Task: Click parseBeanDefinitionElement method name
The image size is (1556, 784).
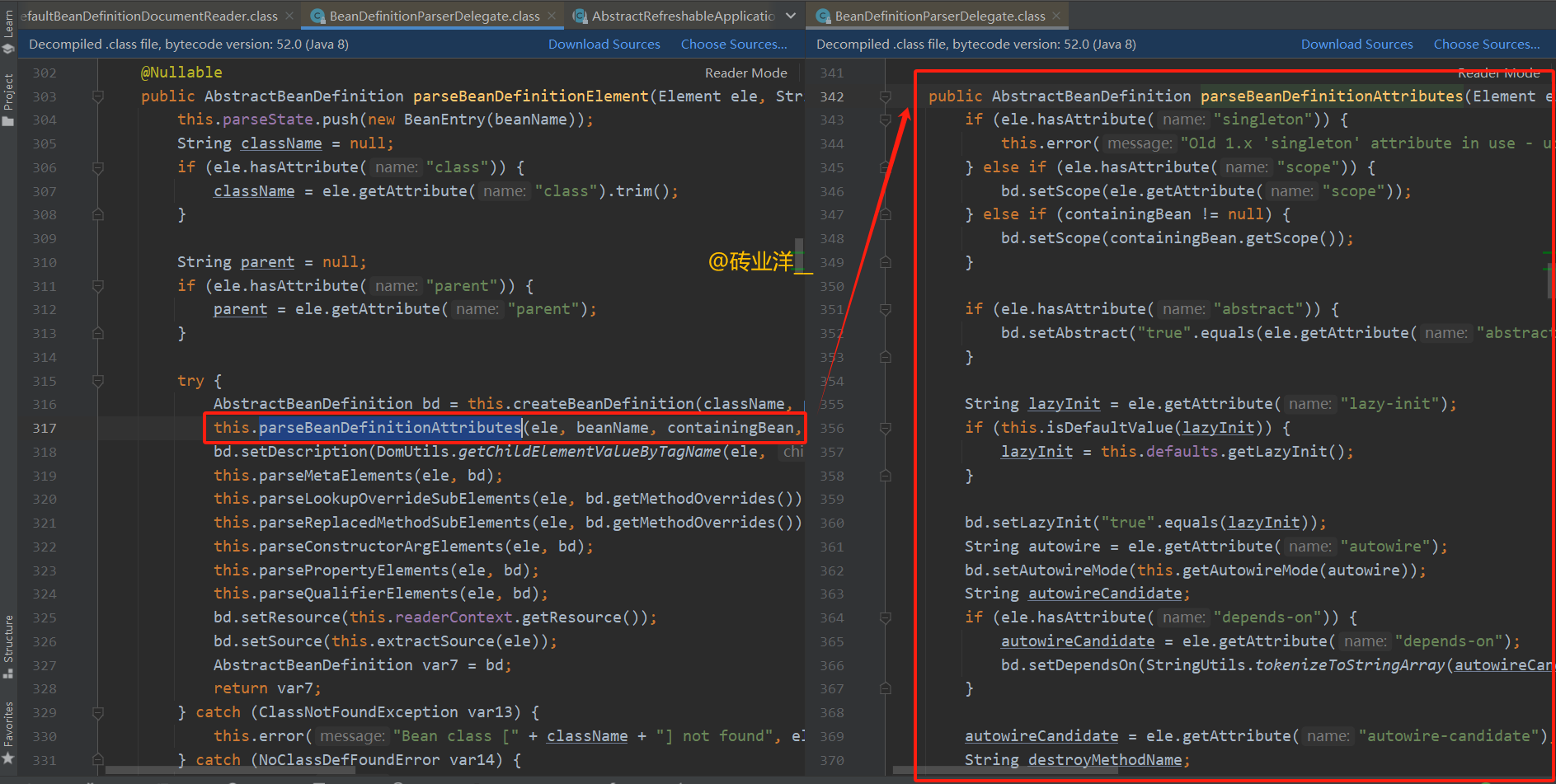Action: (x=531, y=96)
